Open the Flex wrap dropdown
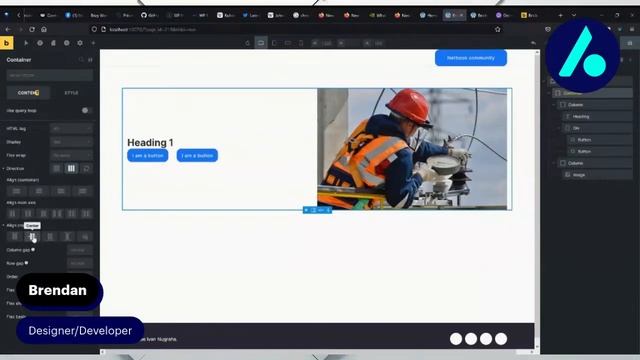 pyautogui.click(x=71, y=155)
